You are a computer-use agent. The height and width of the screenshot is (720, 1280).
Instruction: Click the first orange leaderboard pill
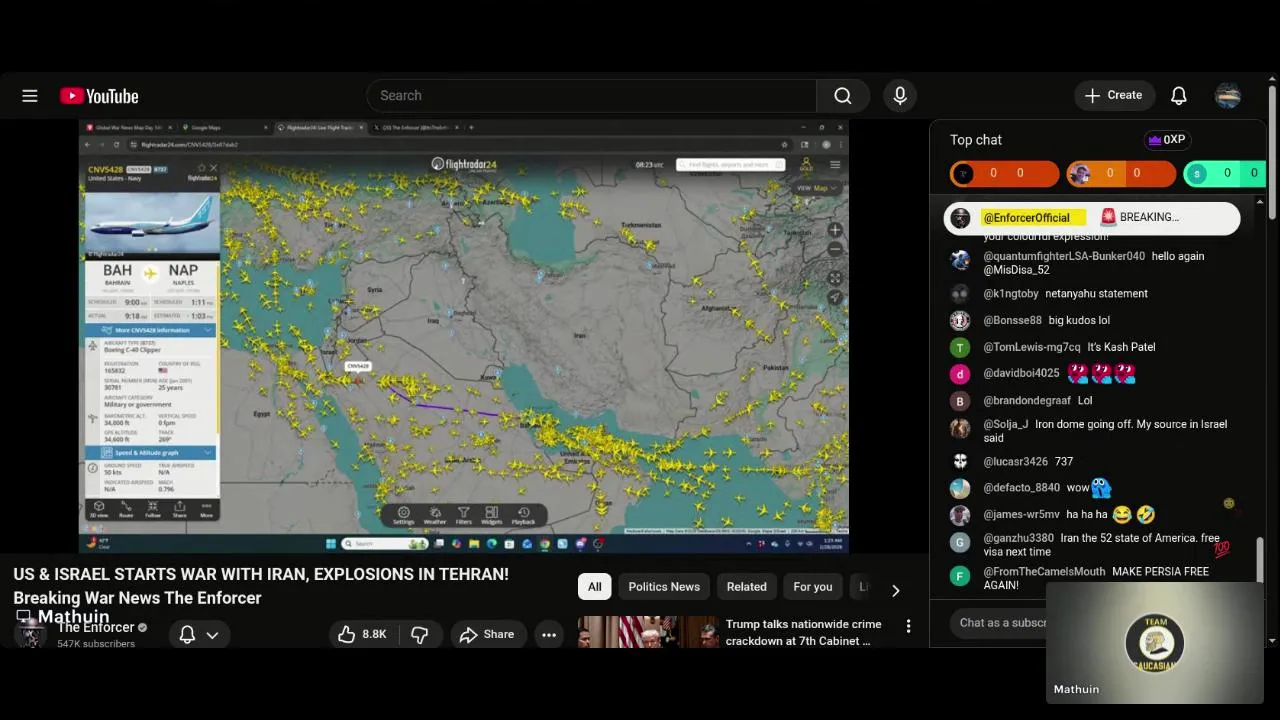[x=1004, y=174]
